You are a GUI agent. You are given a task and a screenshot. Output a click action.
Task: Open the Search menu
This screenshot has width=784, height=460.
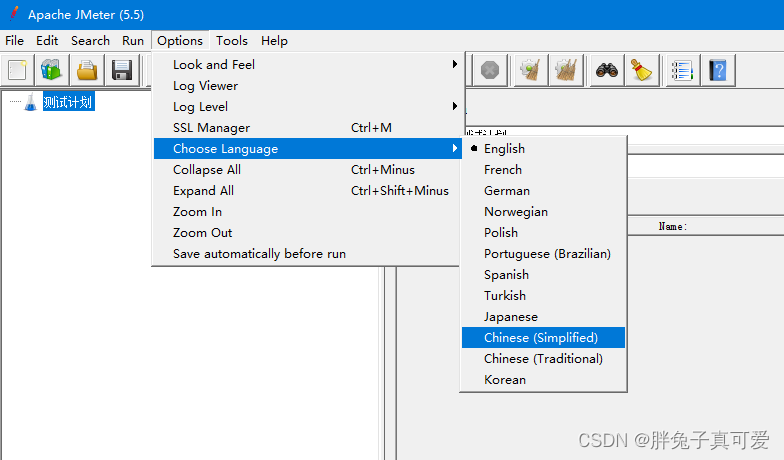90,40
